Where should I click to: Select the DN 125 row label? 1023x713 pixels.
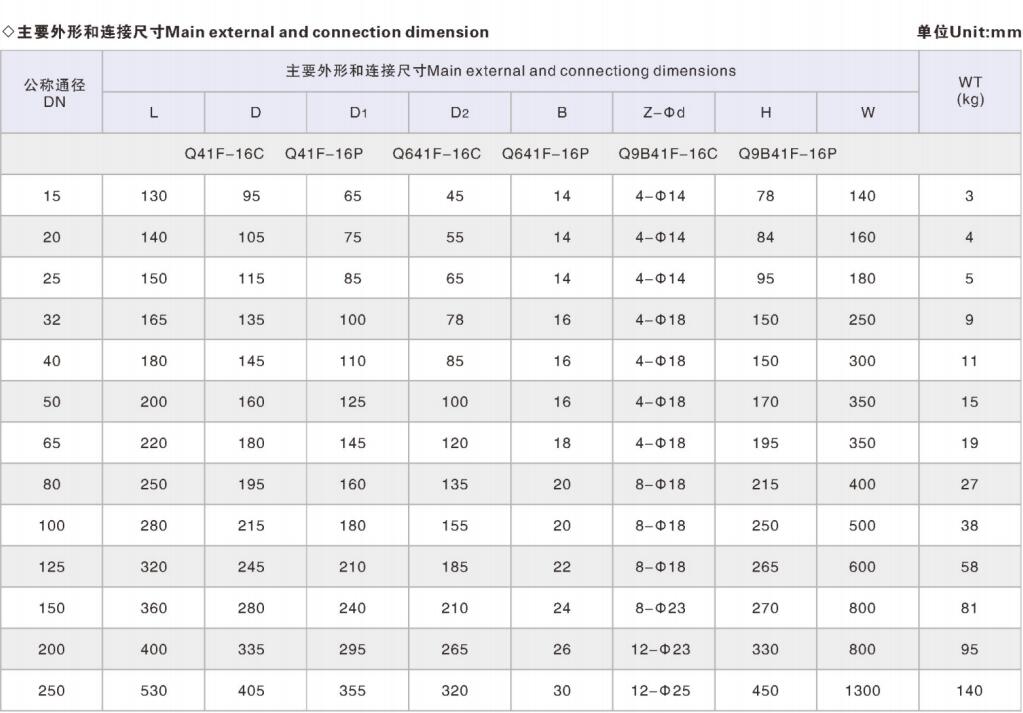(52, 567)
